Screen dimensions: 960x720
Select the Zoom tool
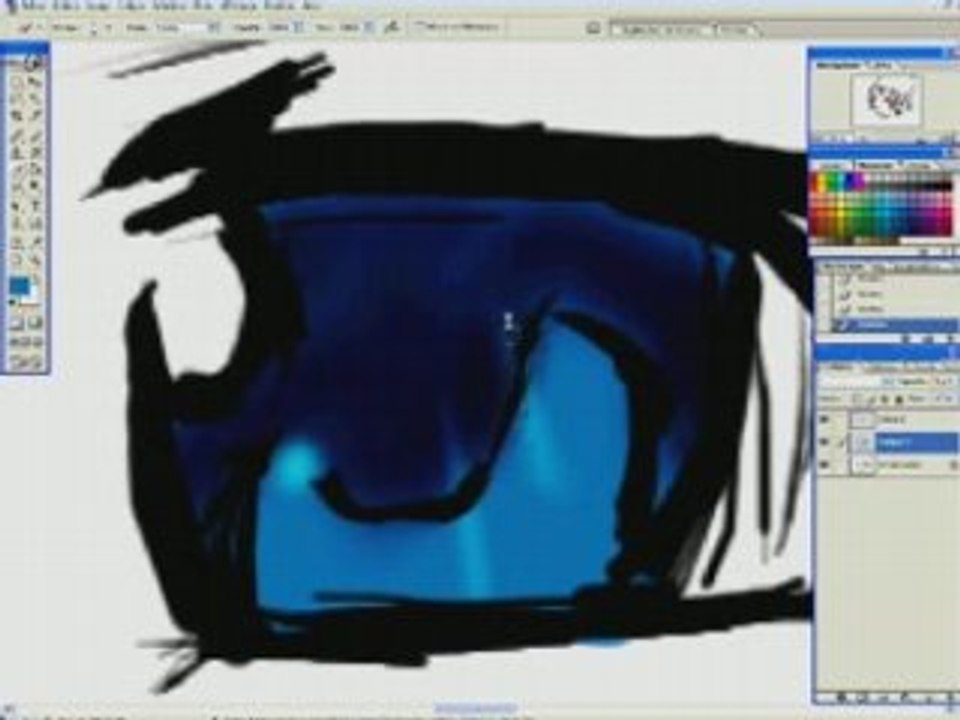(x=34, y=260)
